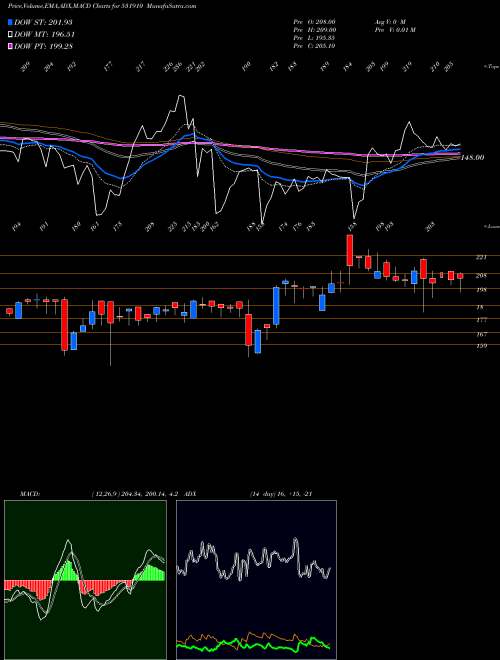Select the DOW PT: 199.28 label
The image size is (500, 660).
(x=43, y=46)
